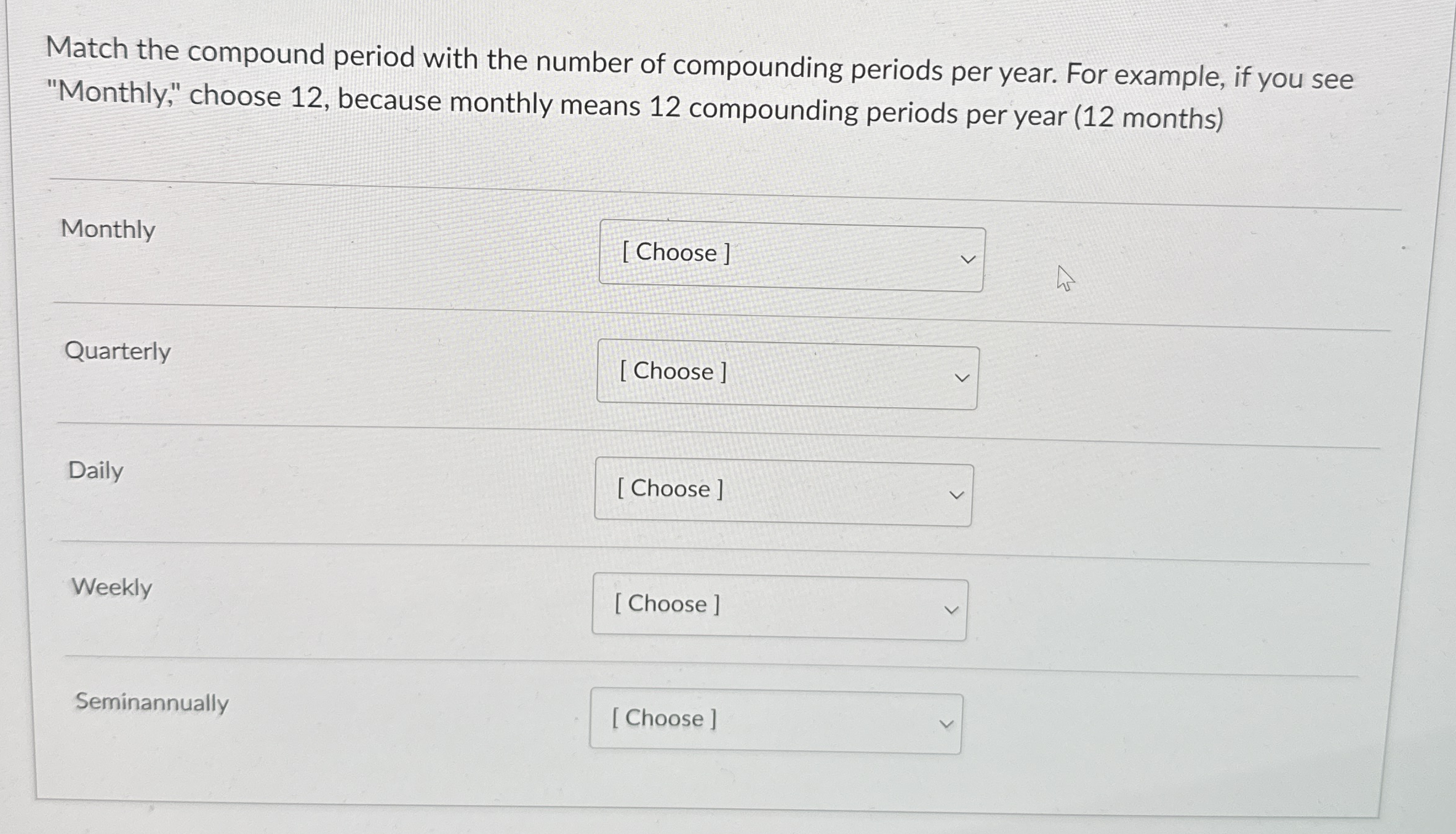Screen dimensions: 1456x834
Task: Open the Seminannually compounding dropdown
Action: [775, 723]
